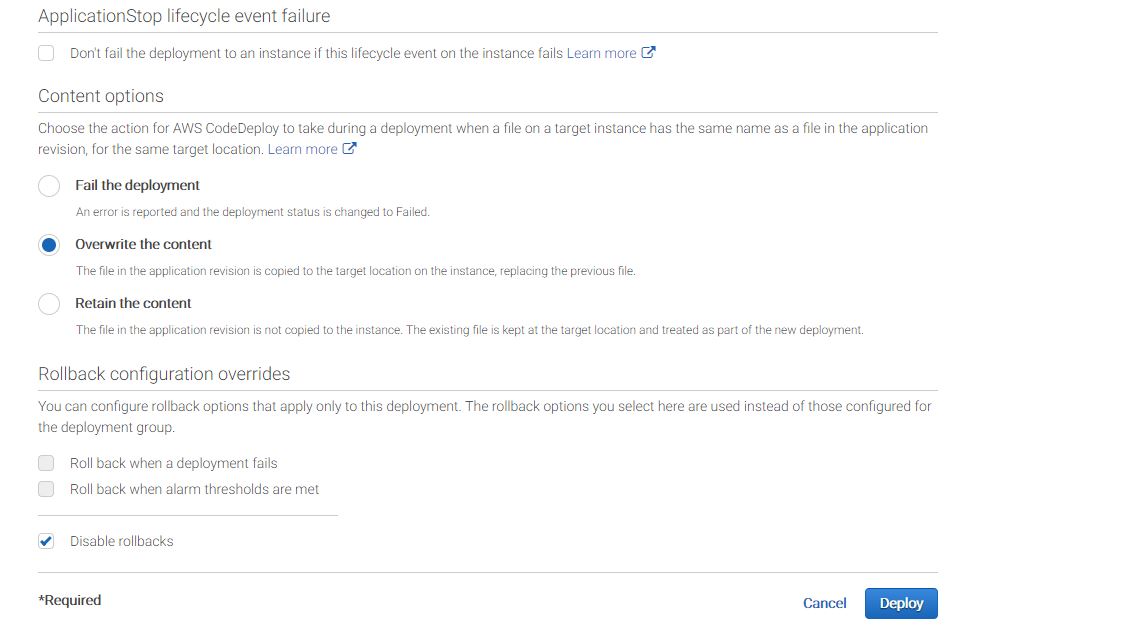Uncheck the Disable rollbacks checkbox
The height and width of the screenshot is (638, 1127).
pyautogui.click(x=46, y=541)
